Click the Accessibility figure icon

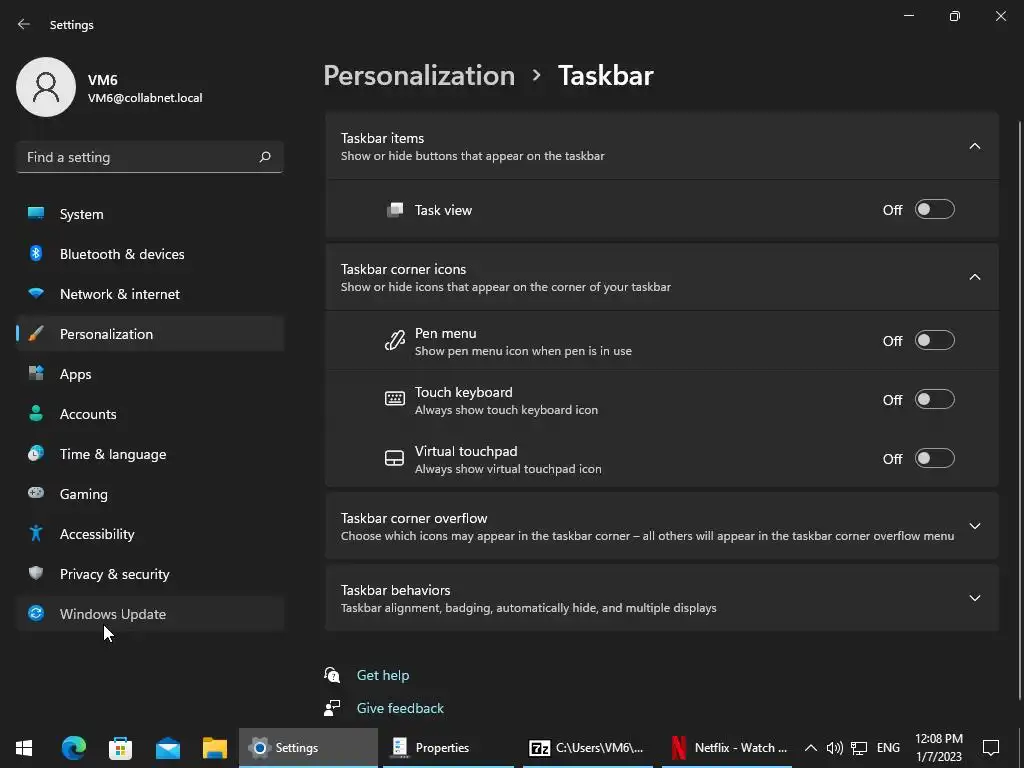click(36, 534)
